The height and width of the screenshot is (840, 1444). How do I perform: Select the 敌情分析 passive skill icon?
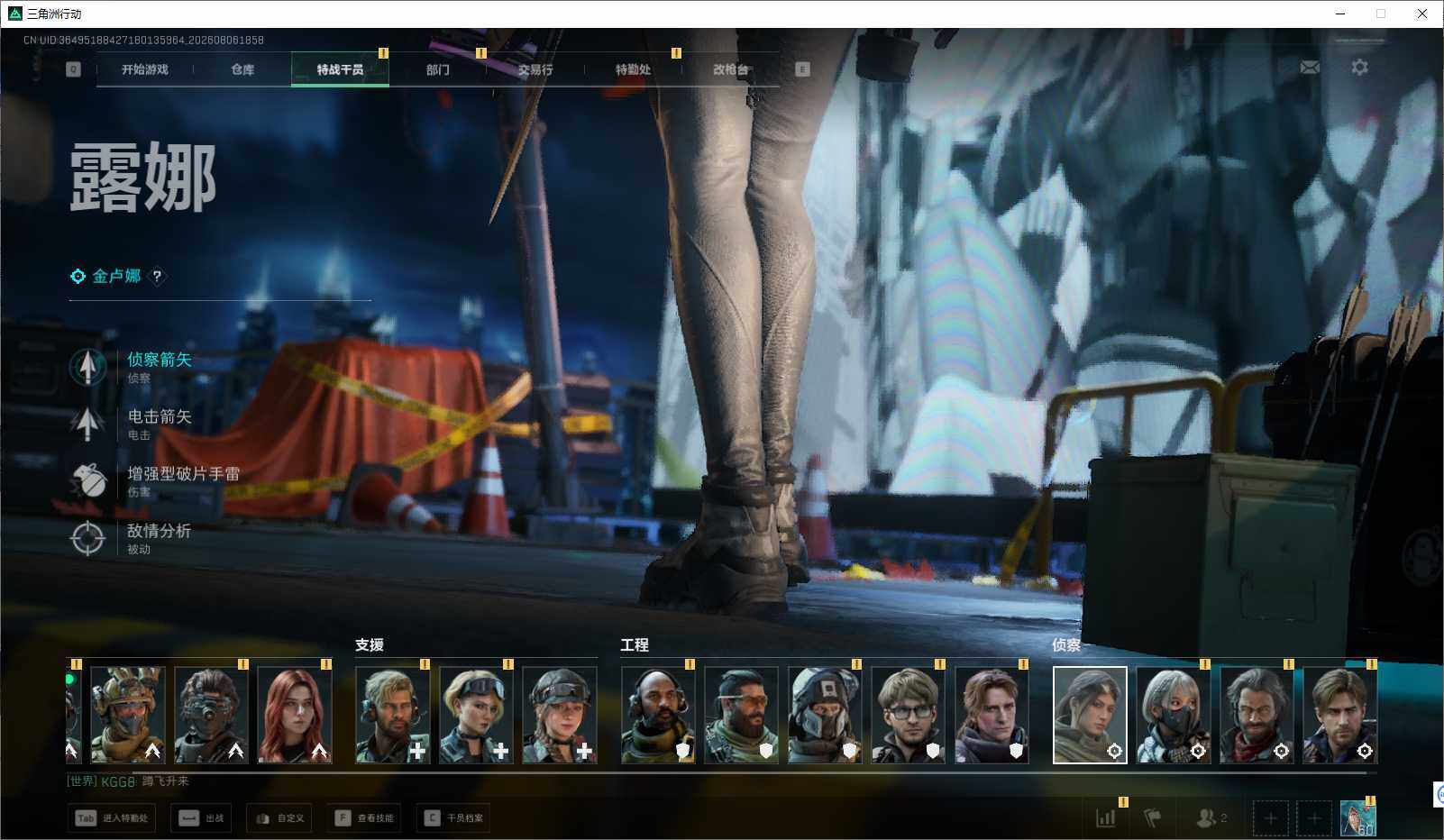point(87,538)
